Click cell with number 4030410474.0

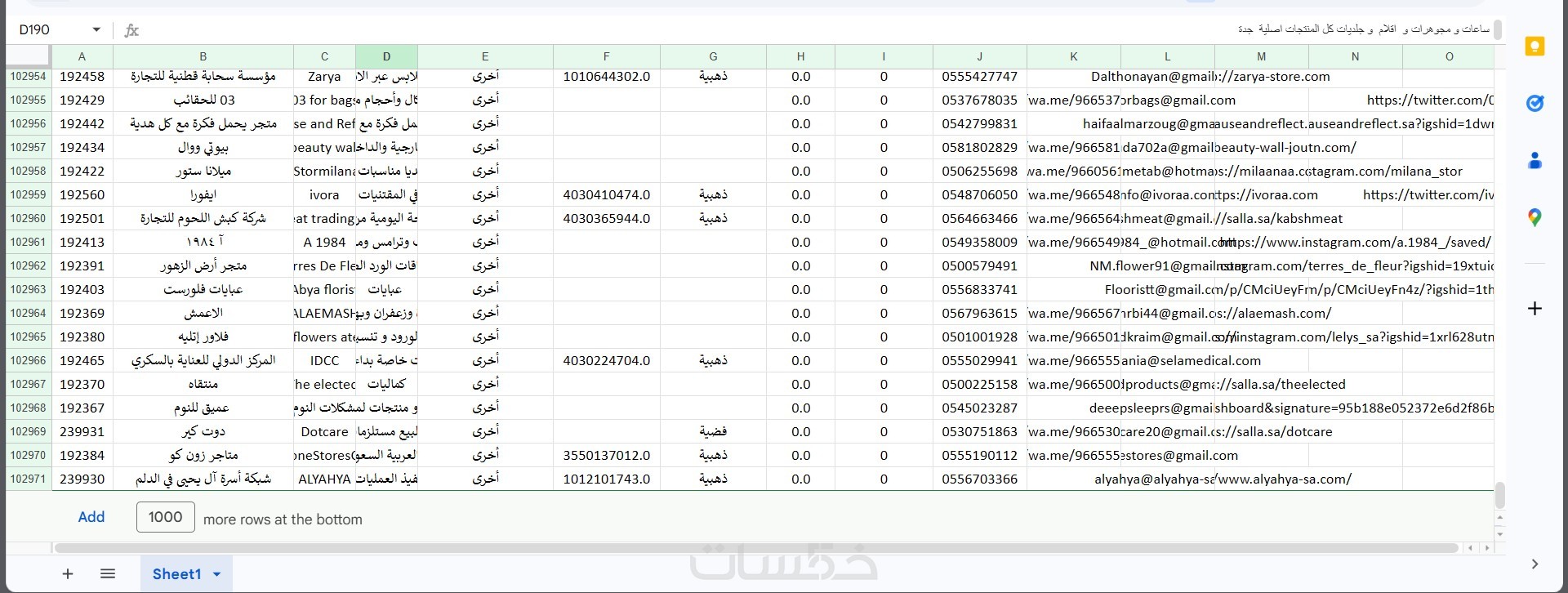pyautogui.click(x=607, y=195)
